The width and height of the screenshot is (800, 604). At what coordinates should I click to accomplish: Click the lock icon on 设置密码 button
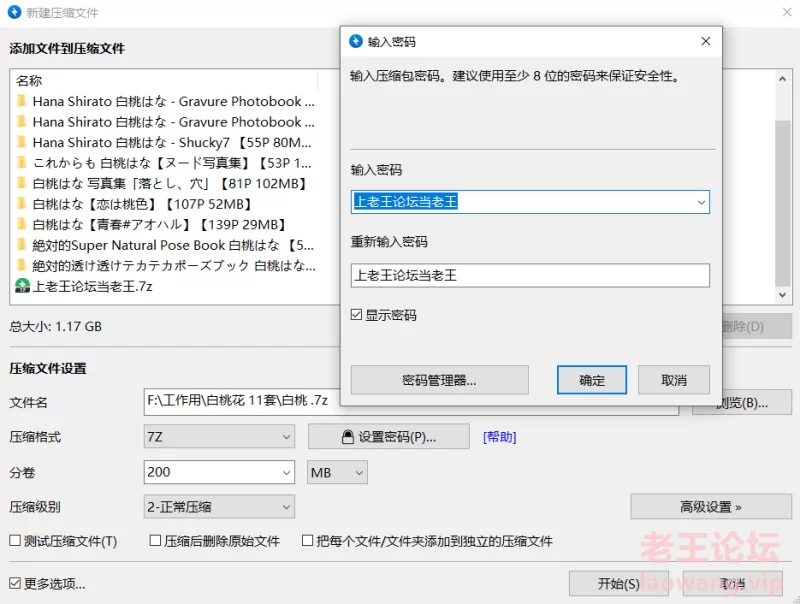point(347,437)
